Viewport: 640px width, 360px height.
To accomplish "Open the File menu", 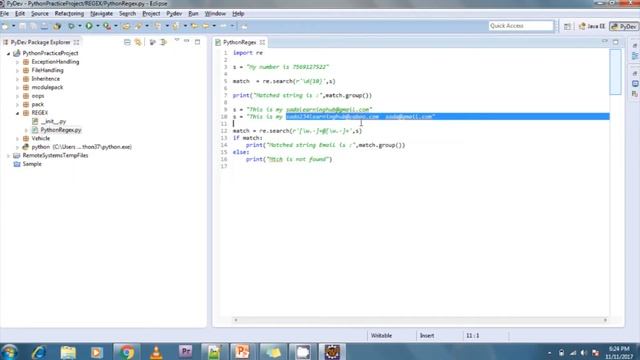I will [4, 13].
